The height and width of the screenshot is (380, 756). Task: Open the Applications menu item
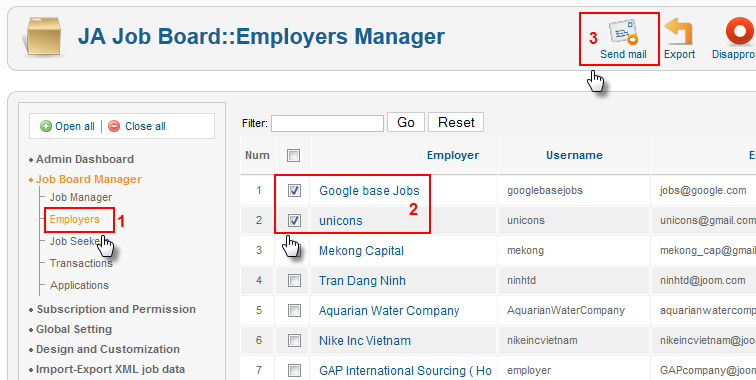point(80,285)
